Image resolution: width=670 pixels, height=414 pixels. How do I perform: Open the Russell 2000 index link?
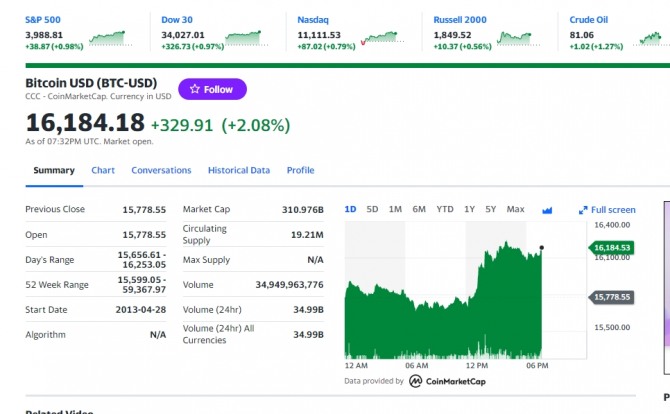click(x=460, y=20)
